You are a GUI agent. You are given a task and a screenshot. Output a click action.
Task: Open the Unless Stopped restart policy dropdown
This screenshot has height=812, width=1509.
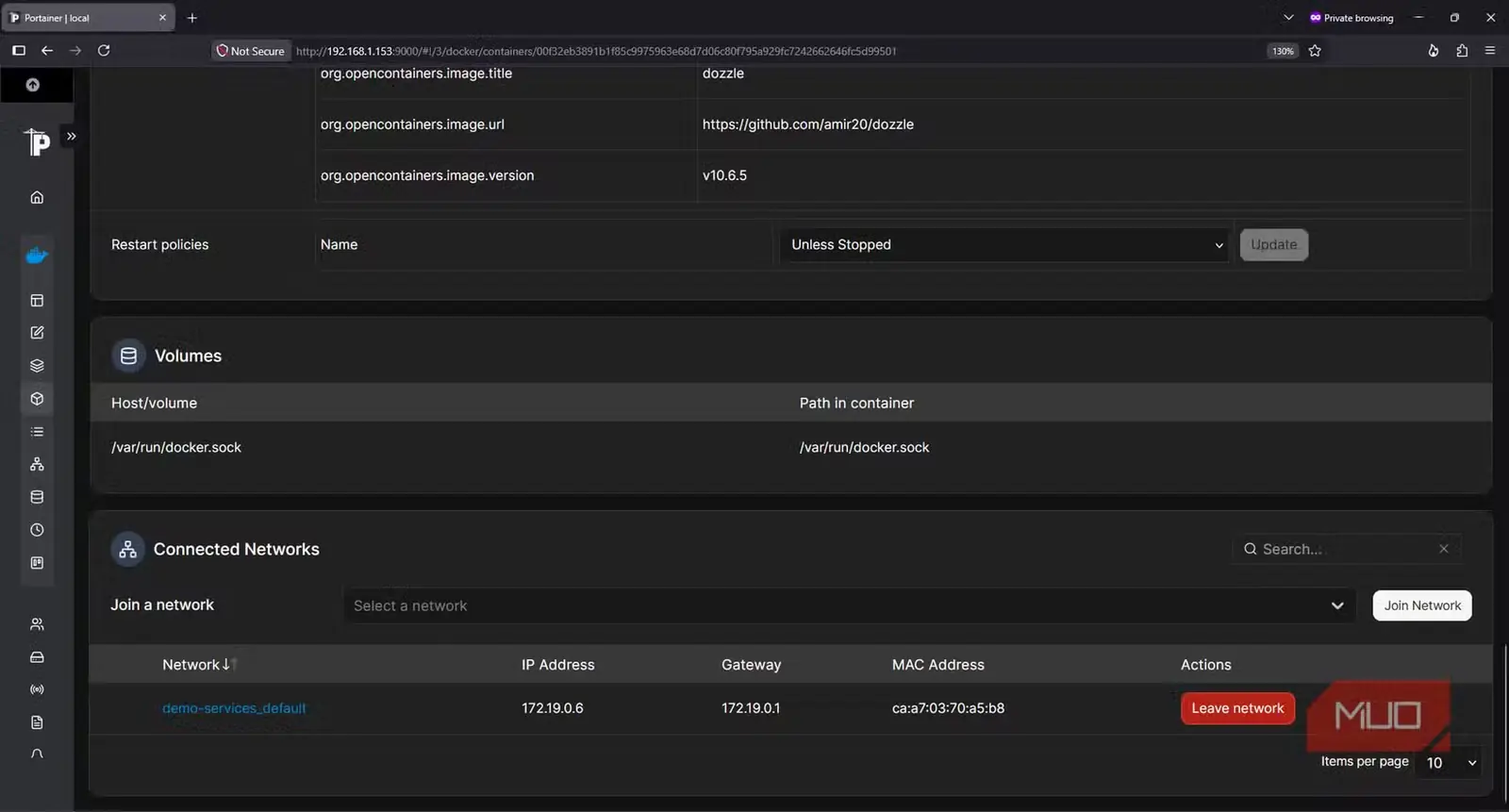click(1005, 244)
